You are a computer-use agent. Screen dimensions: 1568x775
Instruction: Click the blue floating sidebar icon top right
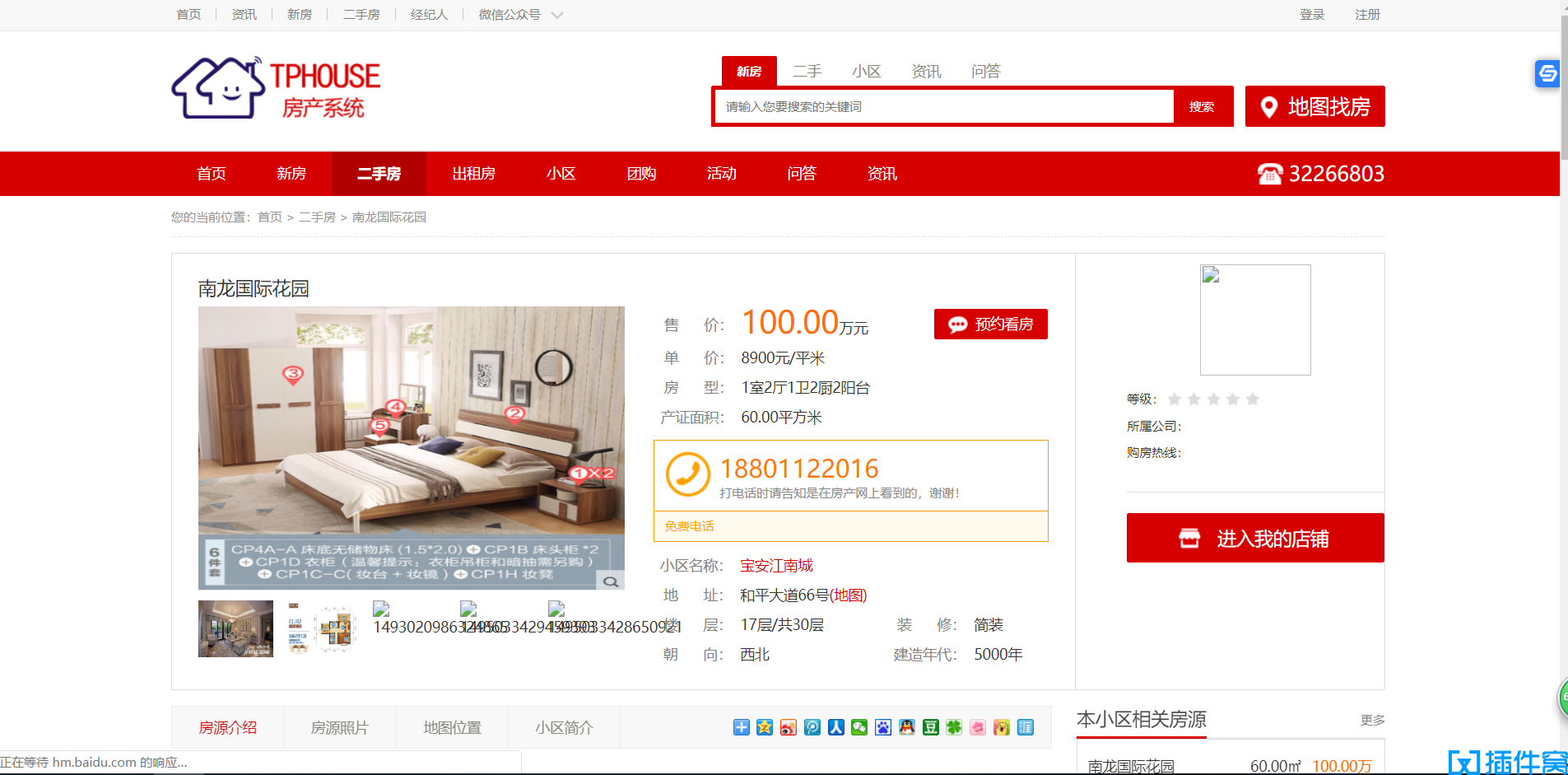[x=1547, y=73]
